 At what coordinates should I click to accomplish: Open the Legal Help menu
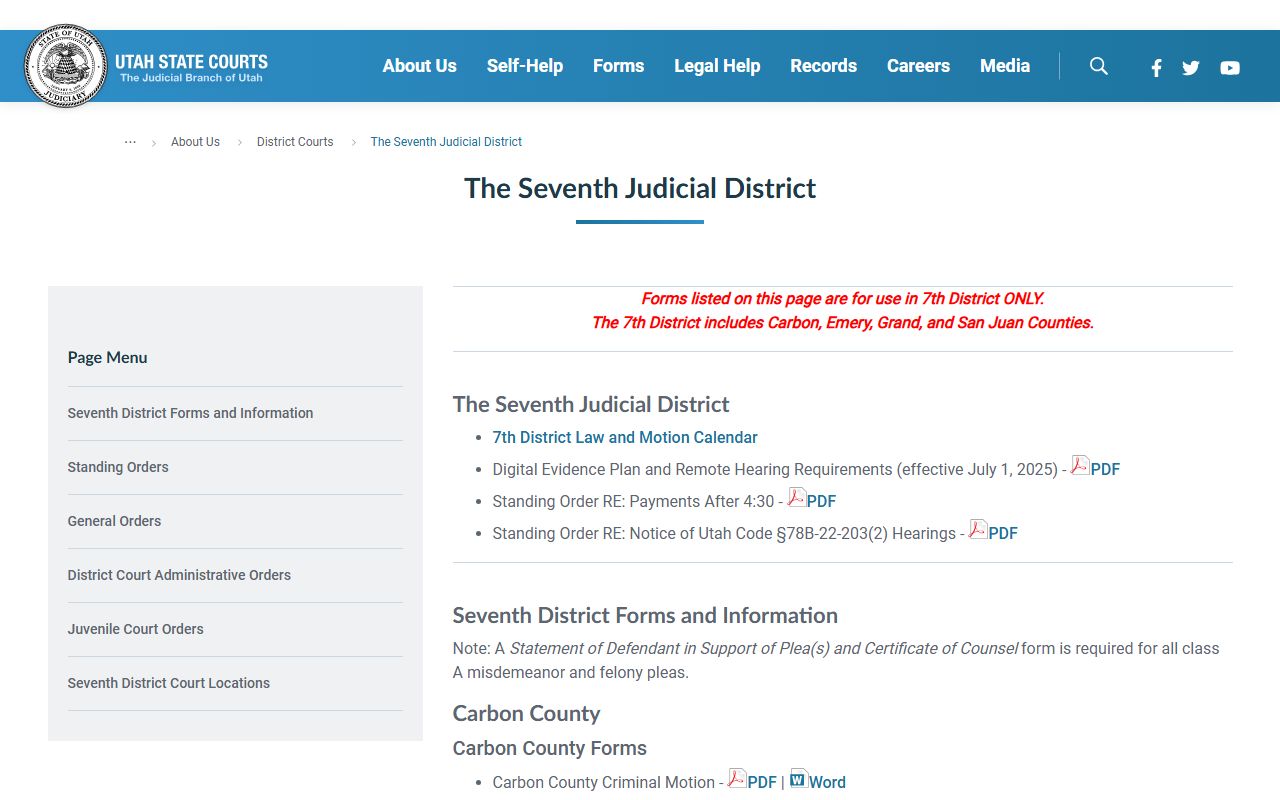click(x=717, y=66)
